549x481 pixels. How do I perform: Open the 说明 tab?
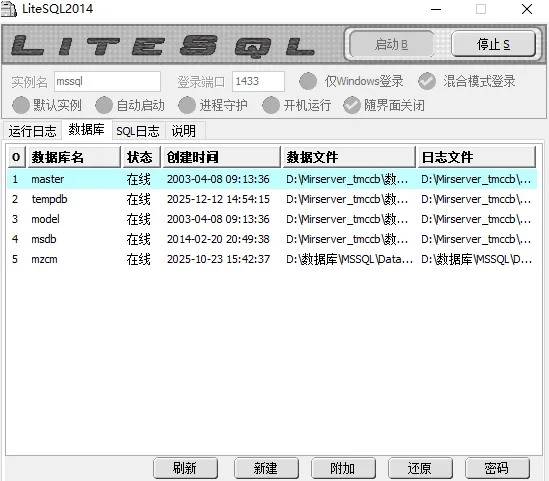184,131
